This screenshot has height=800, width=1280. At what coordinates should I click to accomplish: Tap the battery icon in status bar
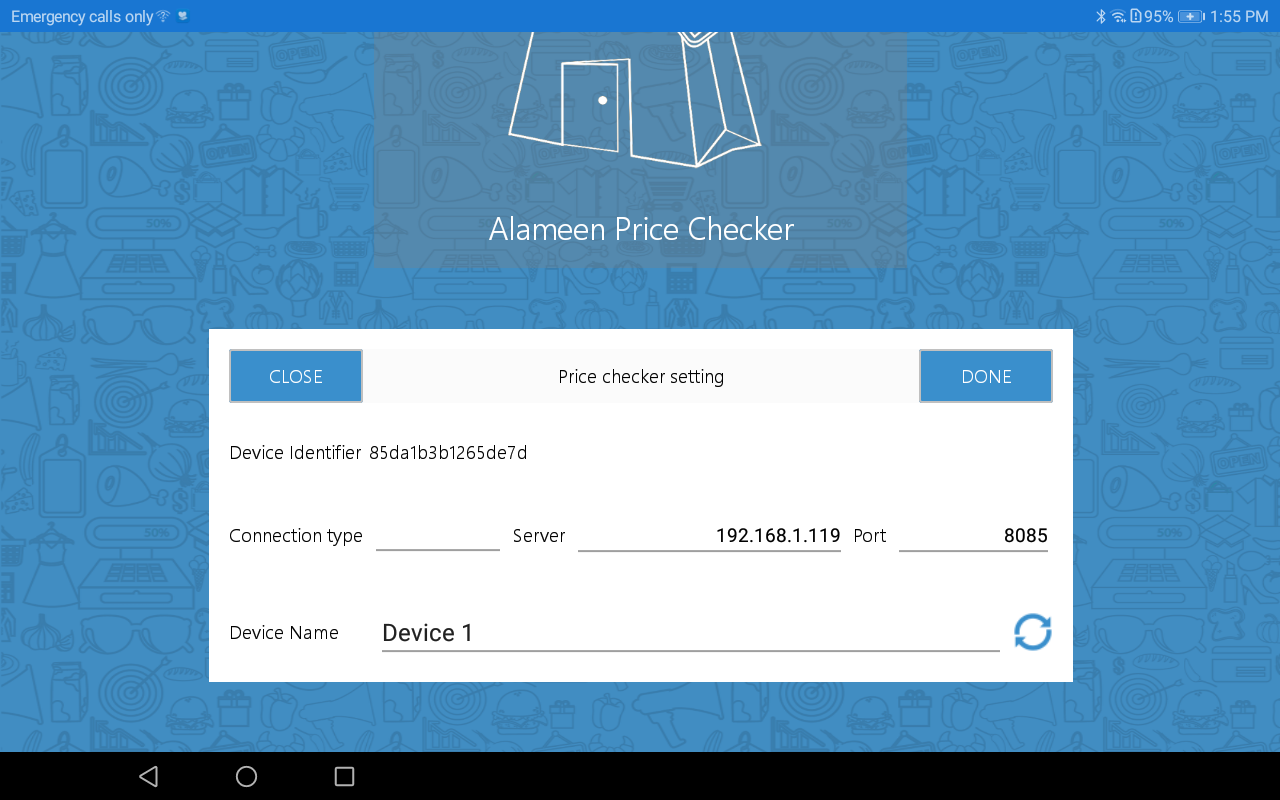(x=1191, y=16)
